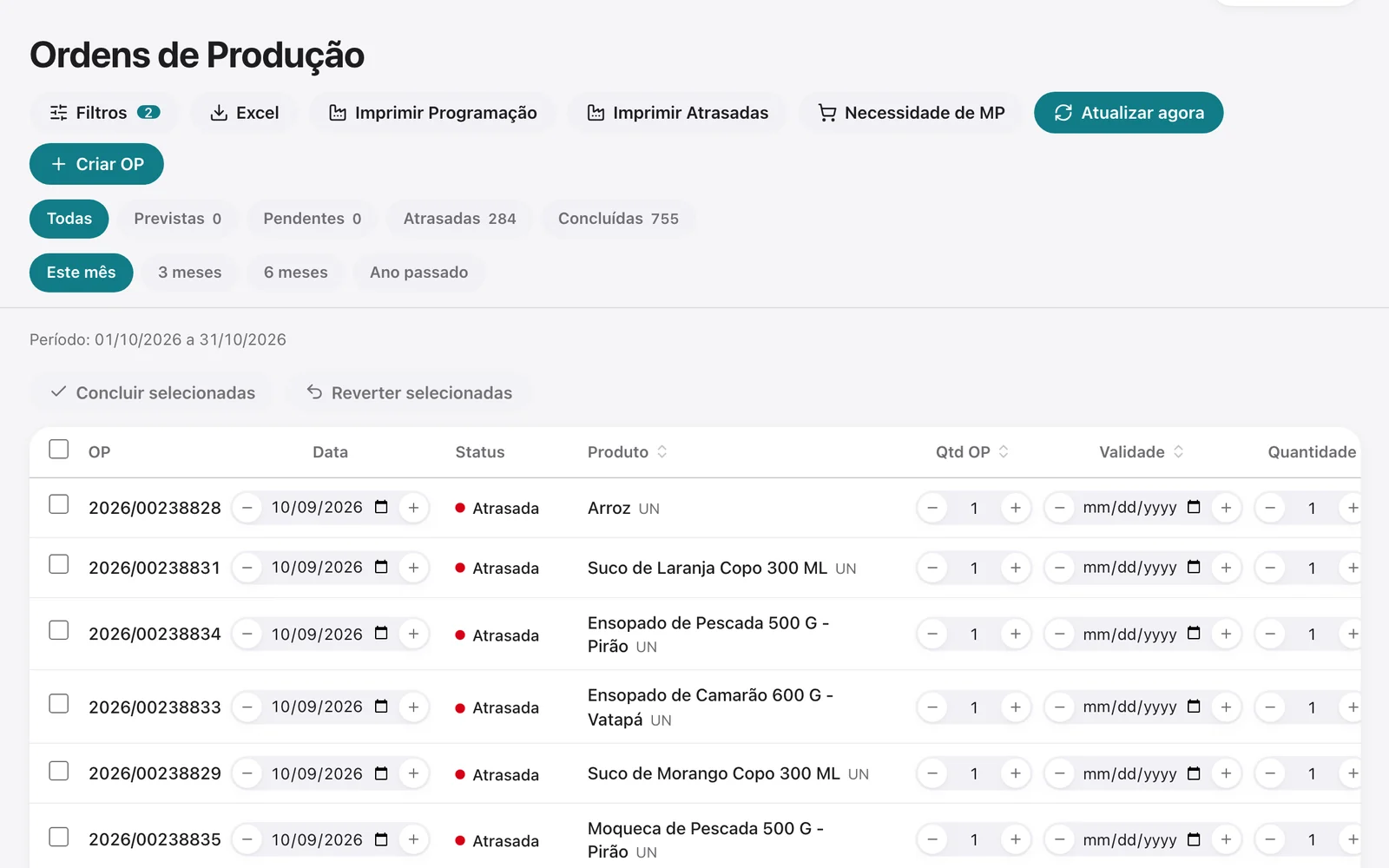The image size is (1389, 868).
Task: Open Validade calendar icon in Ensopado de Camarão row
Action: click(1194, 707)
